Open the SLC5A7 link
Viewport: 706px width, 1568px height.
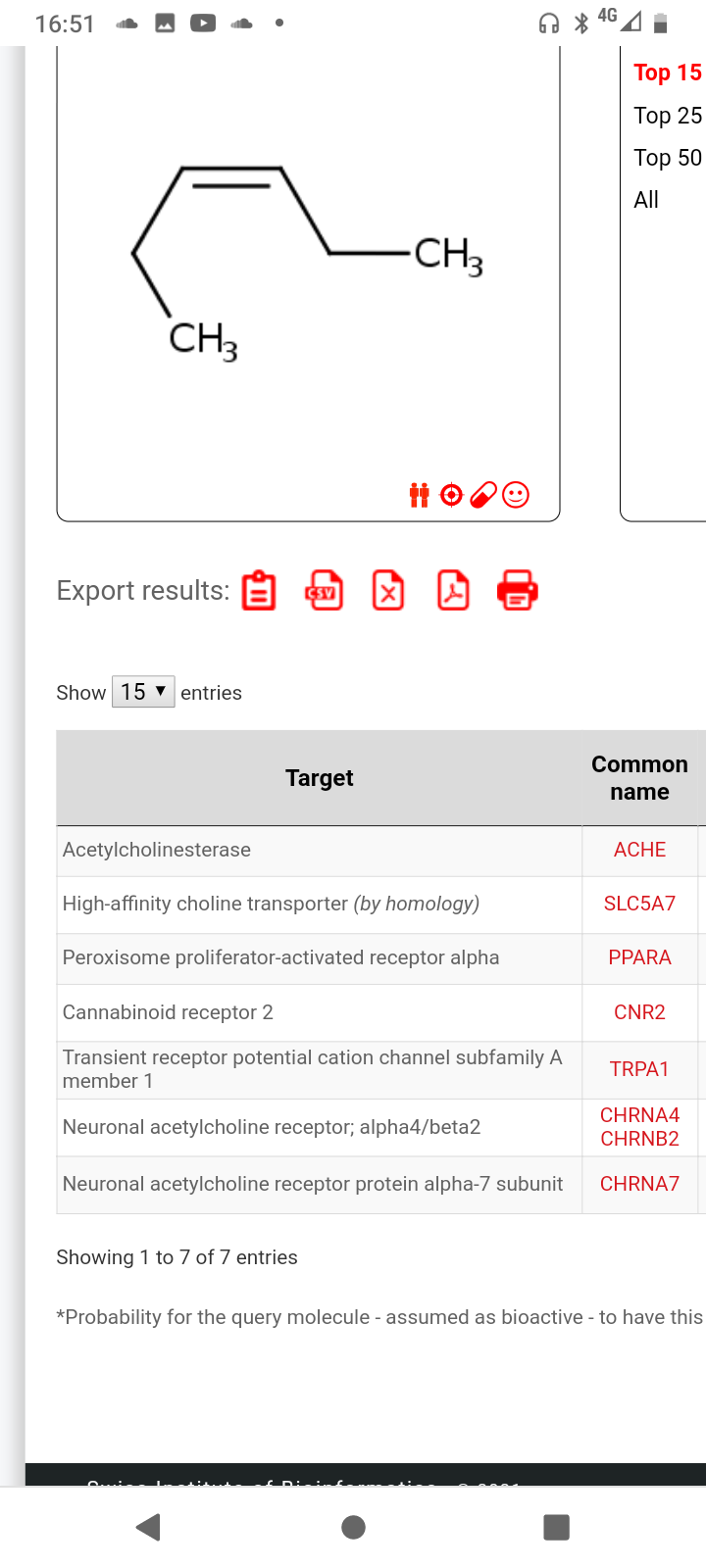[x=639, y=904]
